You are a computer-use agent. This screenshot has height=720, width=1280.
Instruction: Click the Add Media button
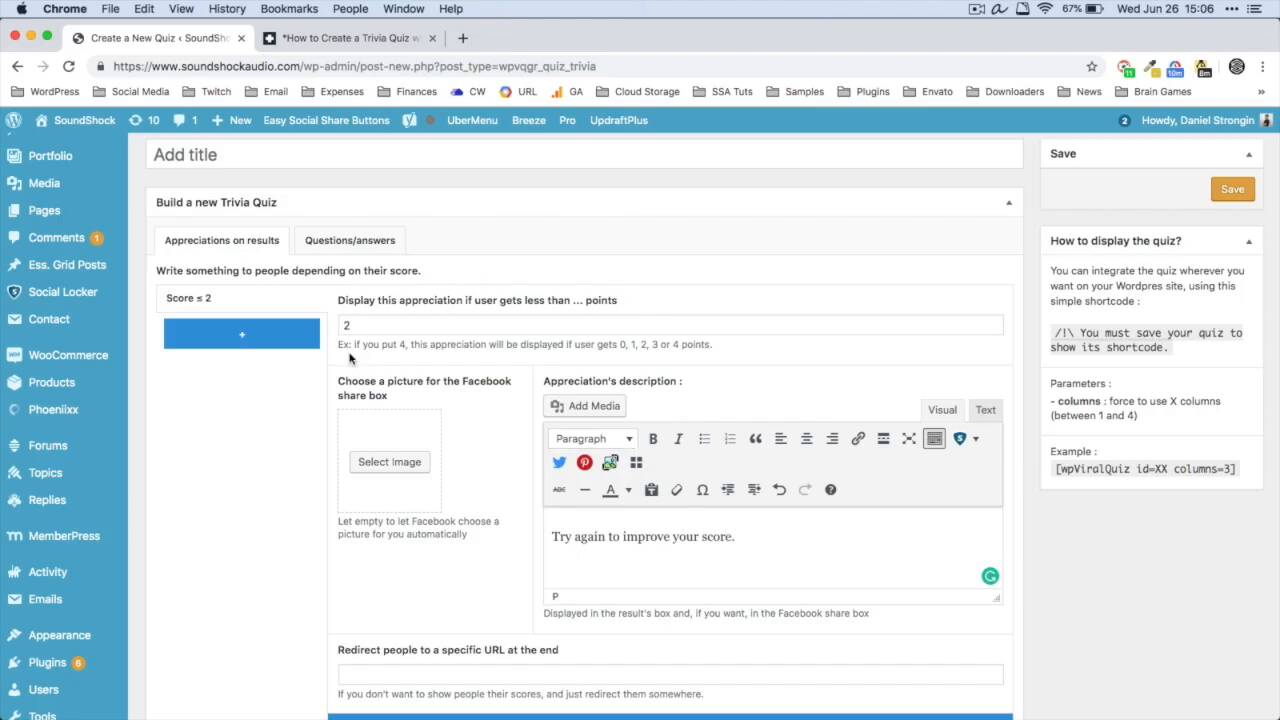[x=585, y=406]
